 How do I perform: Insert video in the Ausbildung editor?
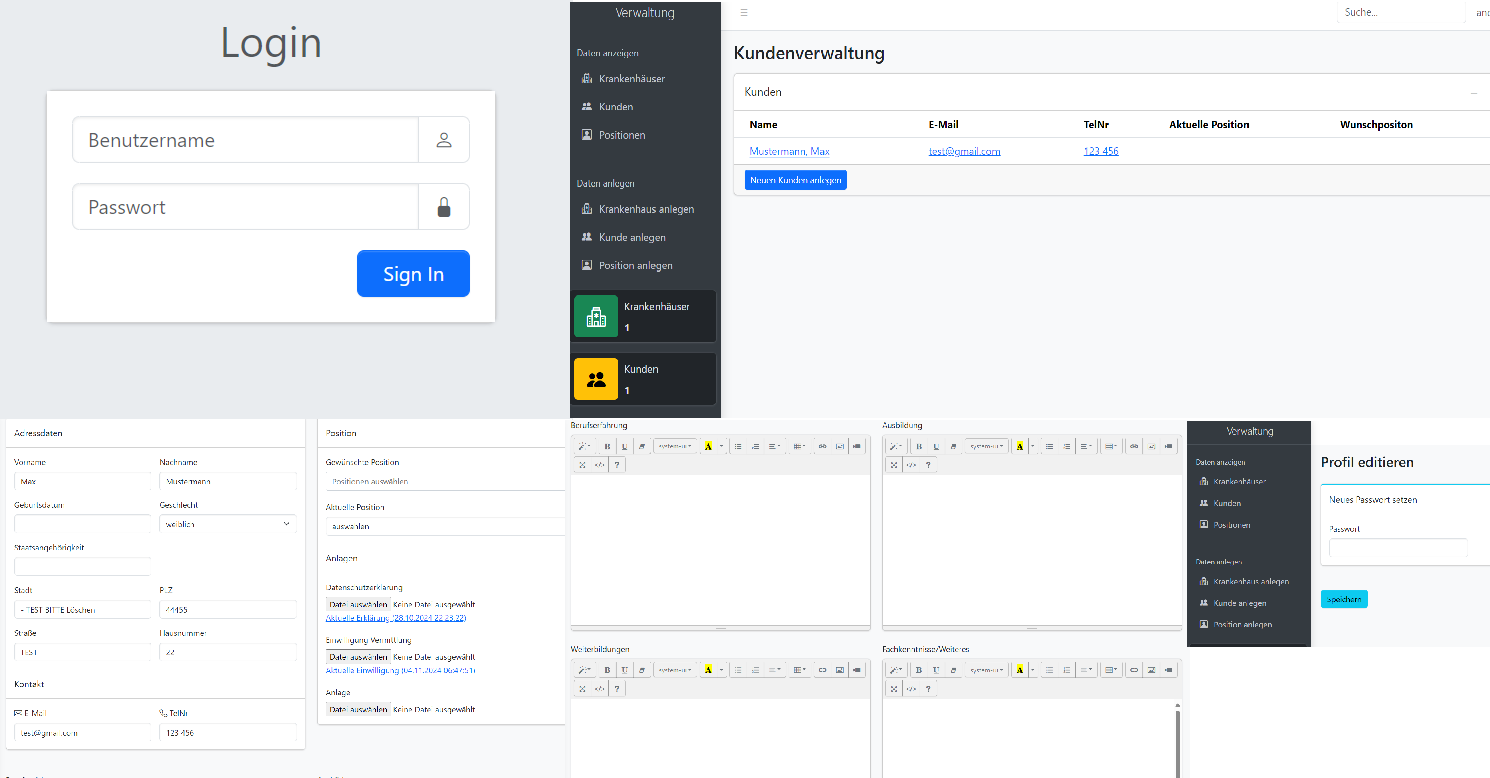click(x=1168, y=446)
